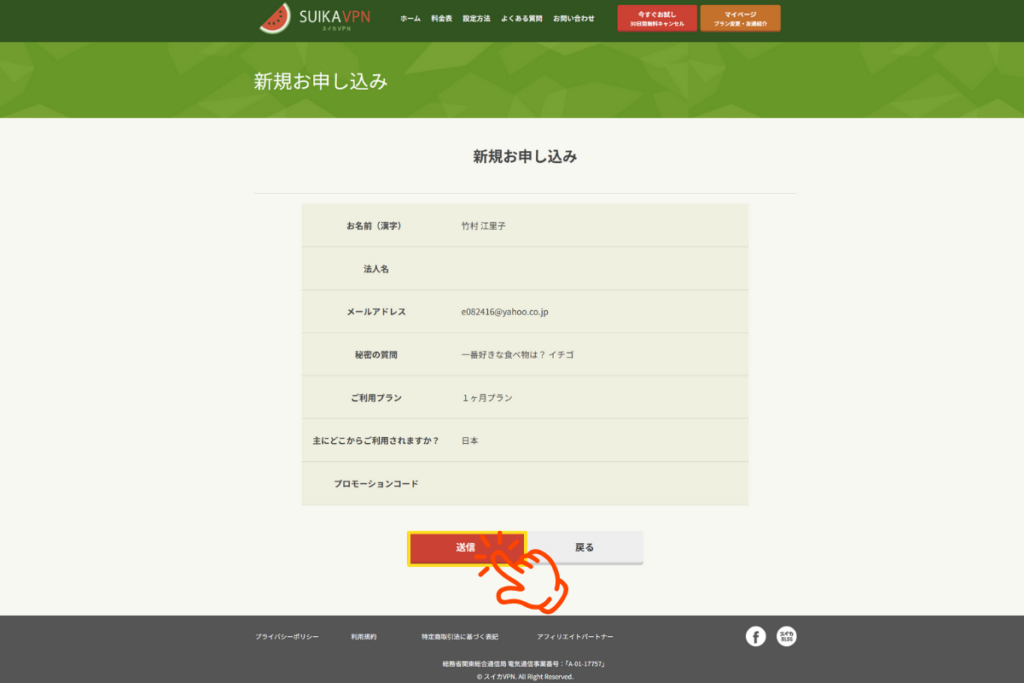The height and width of the screenshot is (683, 1024).
Task: Select 設定方法 in top navigation
Action: [x=476, y=19]
